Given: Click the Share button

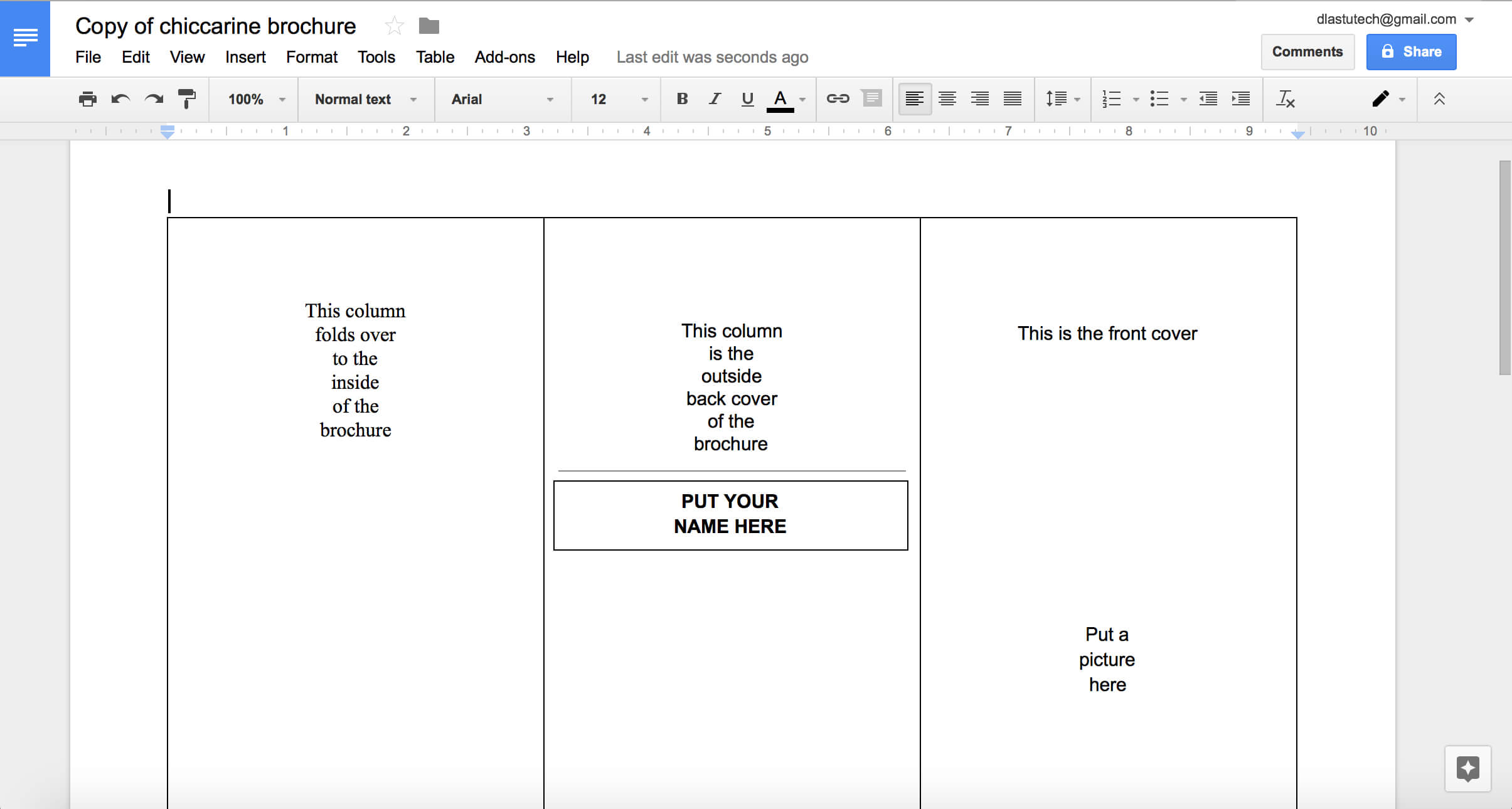Looking at the screenshot, I should pos(1409,51).
